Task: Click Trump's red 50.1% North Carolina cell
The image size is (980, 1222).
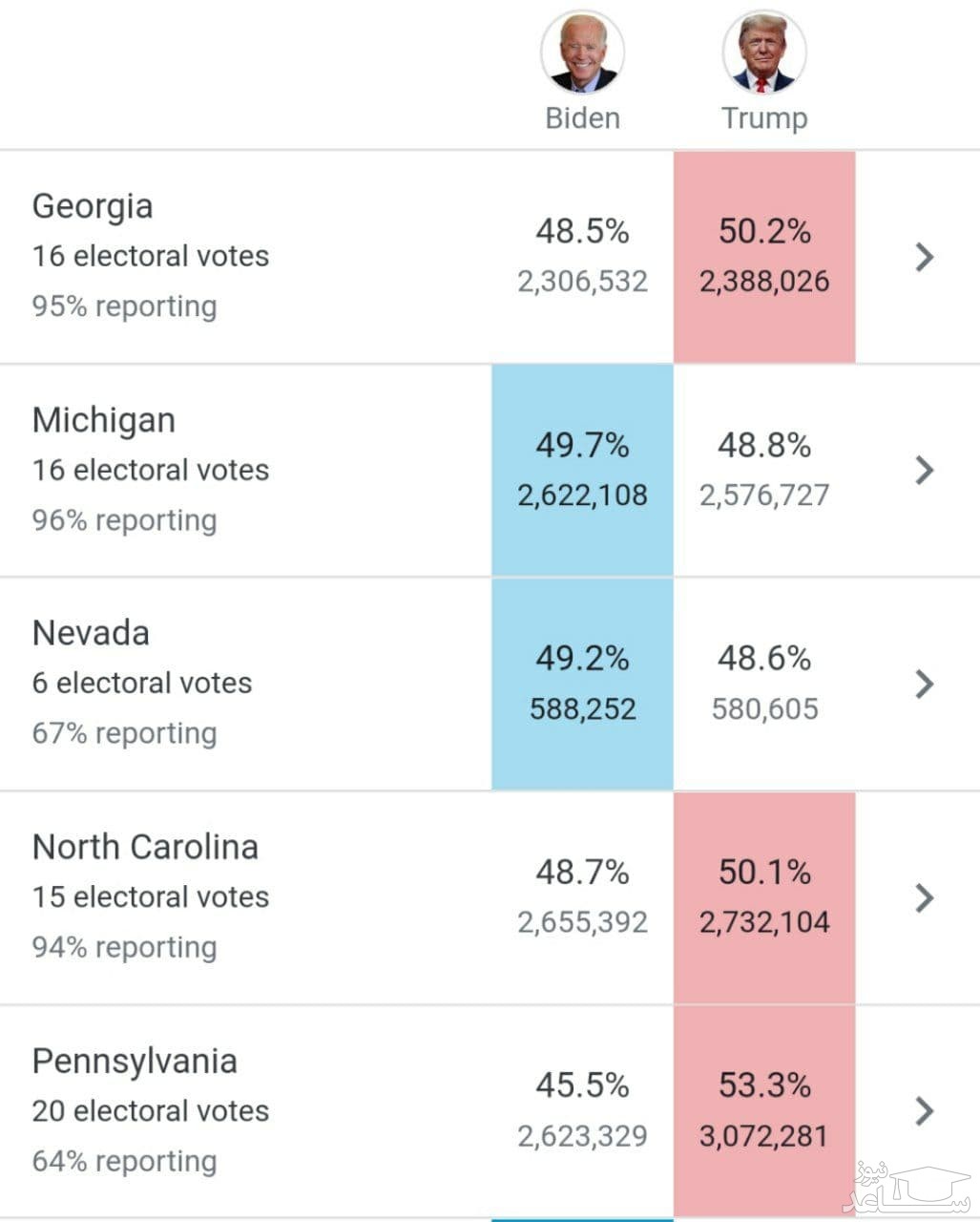Action: coord(764,897)
